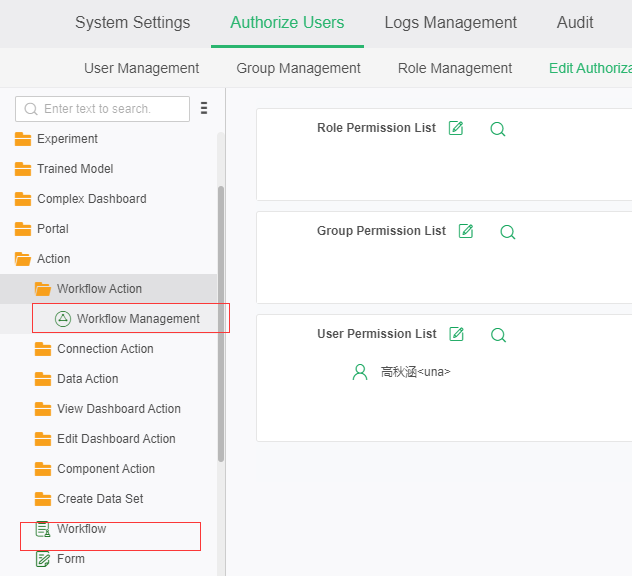Edit the User Permission List

(457, 334)
